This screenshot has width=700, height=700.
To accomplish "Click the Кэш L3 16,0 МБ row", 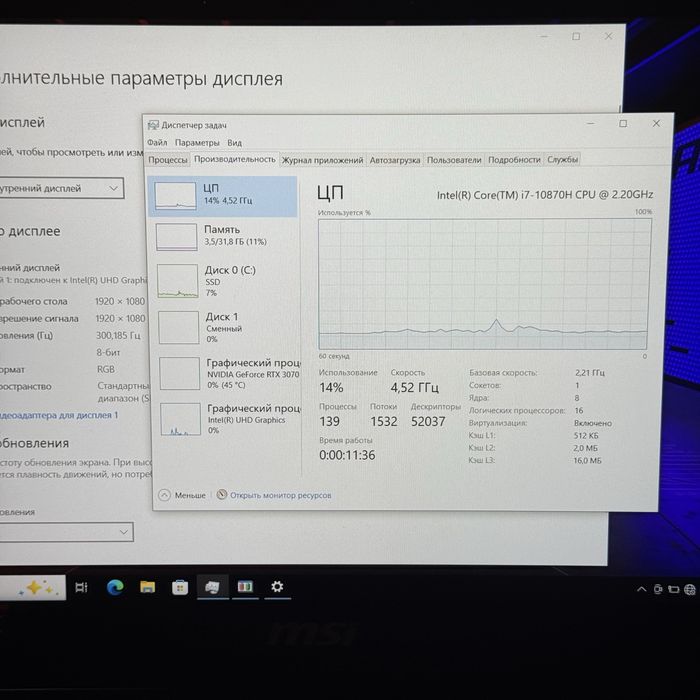I will [535, 460].
